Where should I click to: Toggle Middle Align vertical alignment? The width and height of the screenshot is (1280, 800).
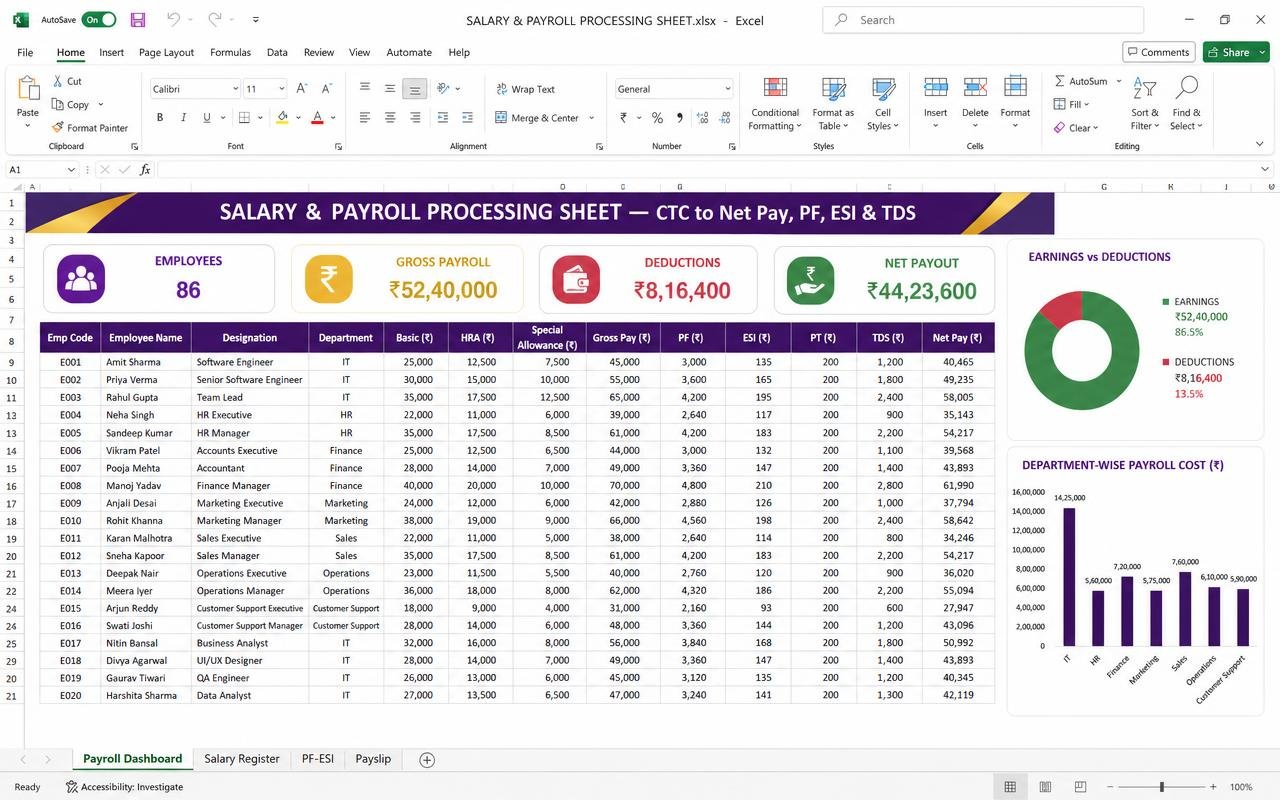tap(389, 88)
